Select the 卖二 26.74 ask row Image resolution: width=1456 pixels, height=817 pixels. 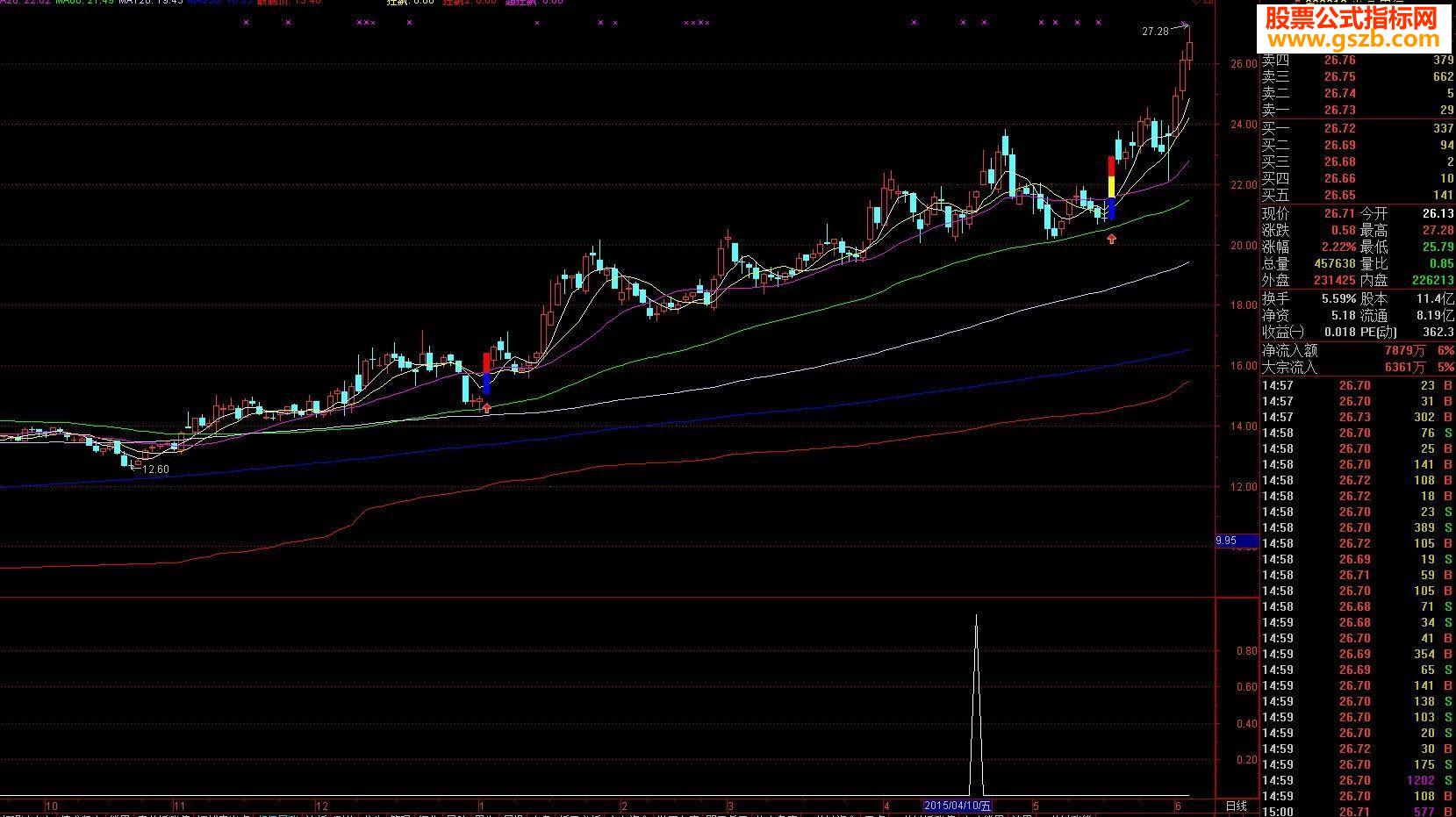pos(1358,94)
